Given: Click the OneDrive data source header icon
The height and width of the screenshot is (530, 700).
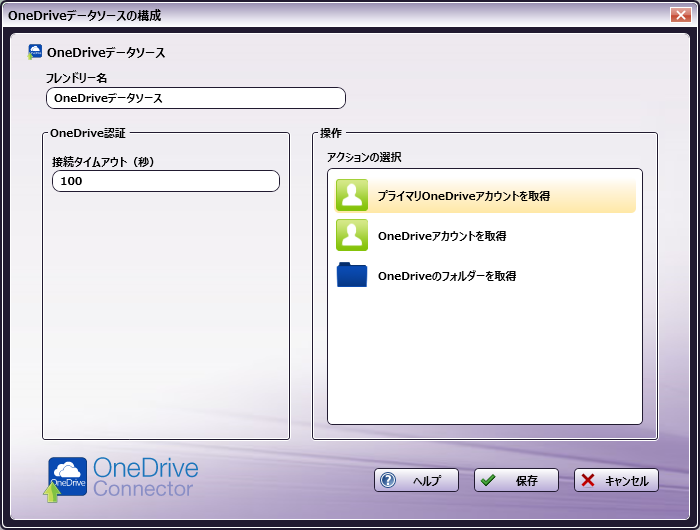Looking at the screenshot, I should tap(35, 52).
